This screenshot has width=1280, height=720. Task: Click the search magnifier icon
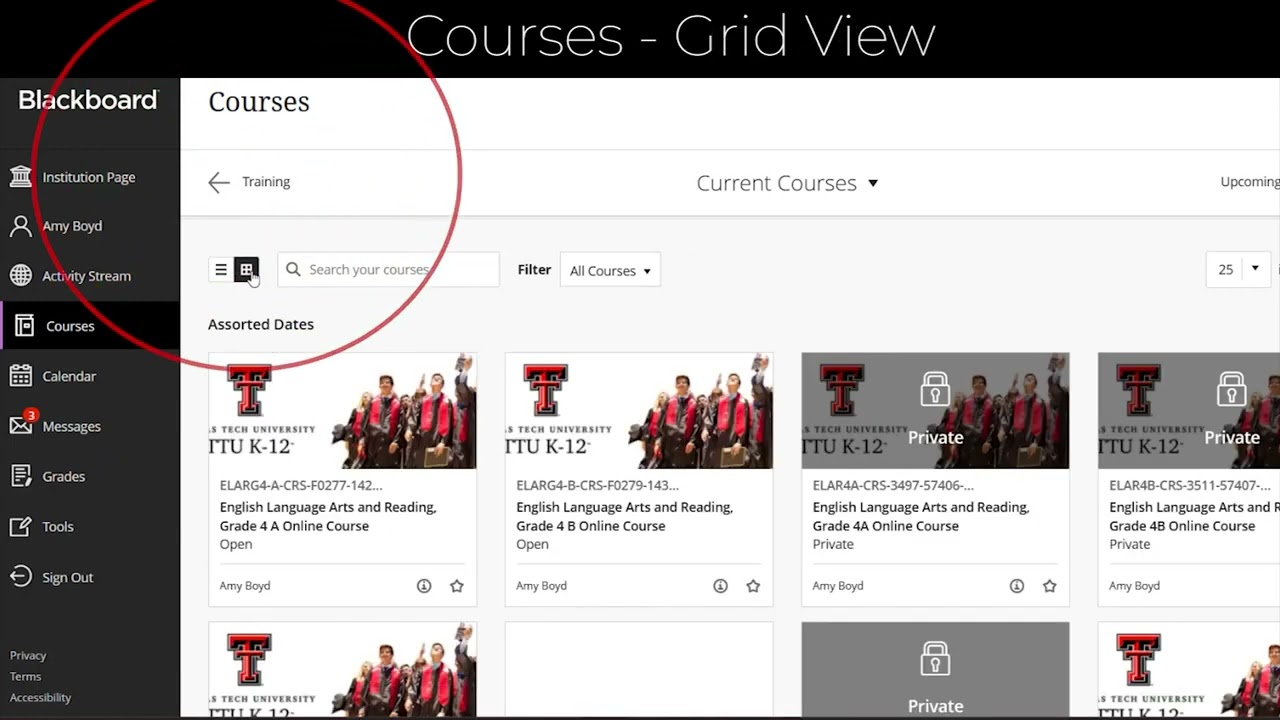pyautogui.click(x=293, y=269)
